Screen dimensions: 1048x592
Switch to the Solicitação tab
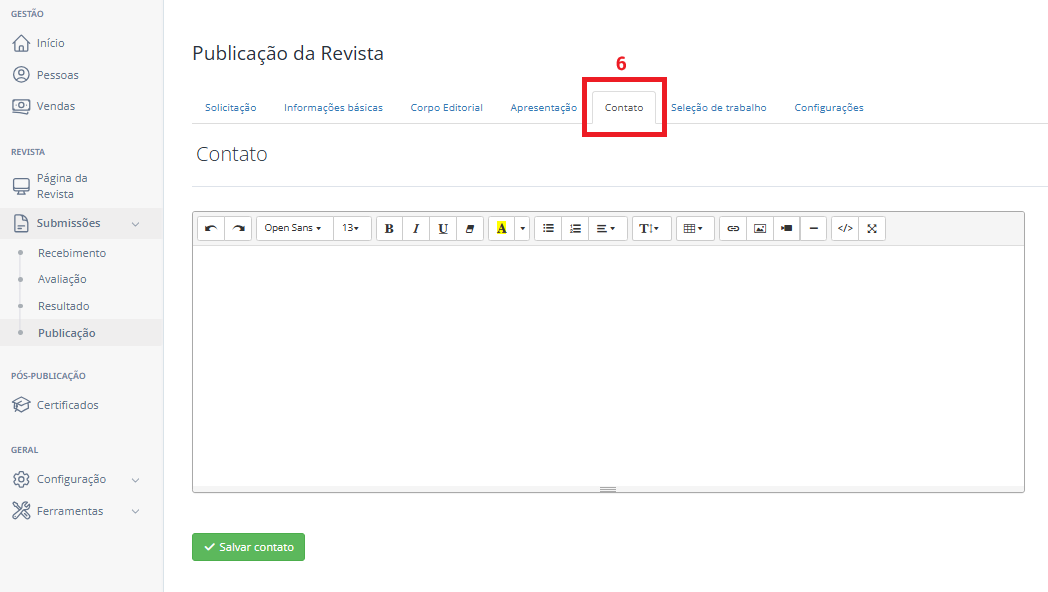[x=231, y=108]
